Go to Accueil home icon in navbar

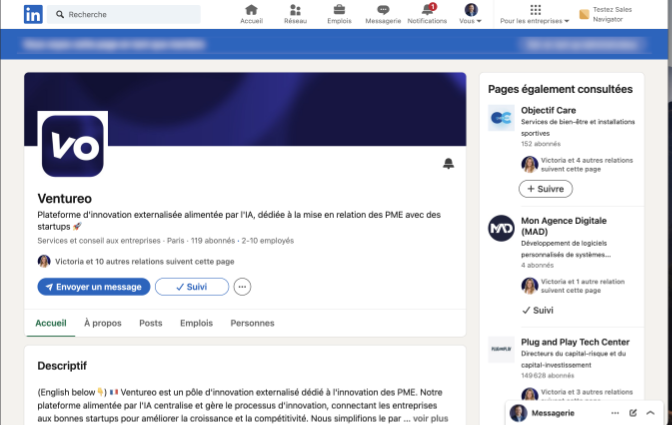(x=251, y=14)
